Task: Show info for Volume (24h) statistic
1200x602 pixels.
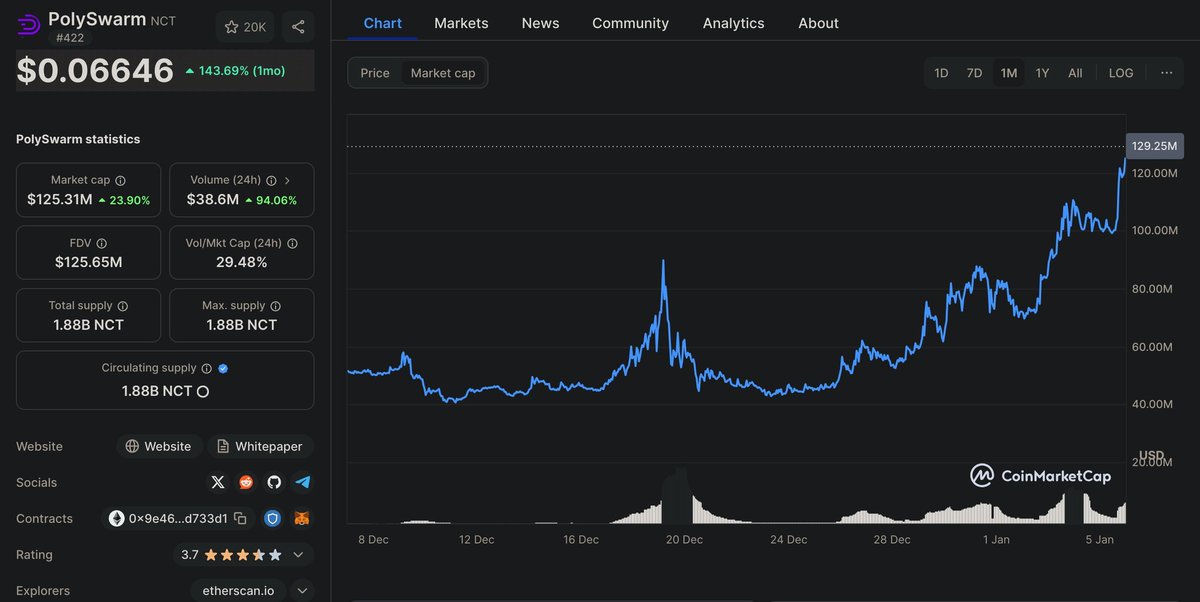Action: (x=271, y=180)
